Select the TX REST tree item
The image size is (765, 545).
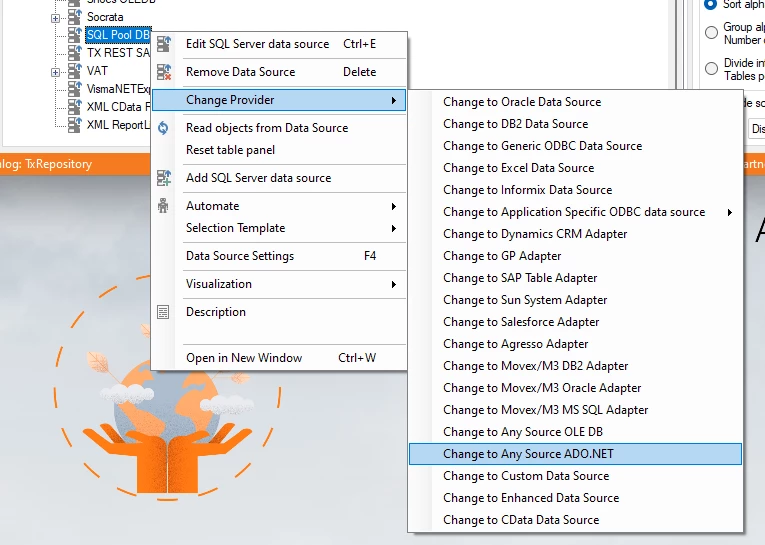pos(118,53)
